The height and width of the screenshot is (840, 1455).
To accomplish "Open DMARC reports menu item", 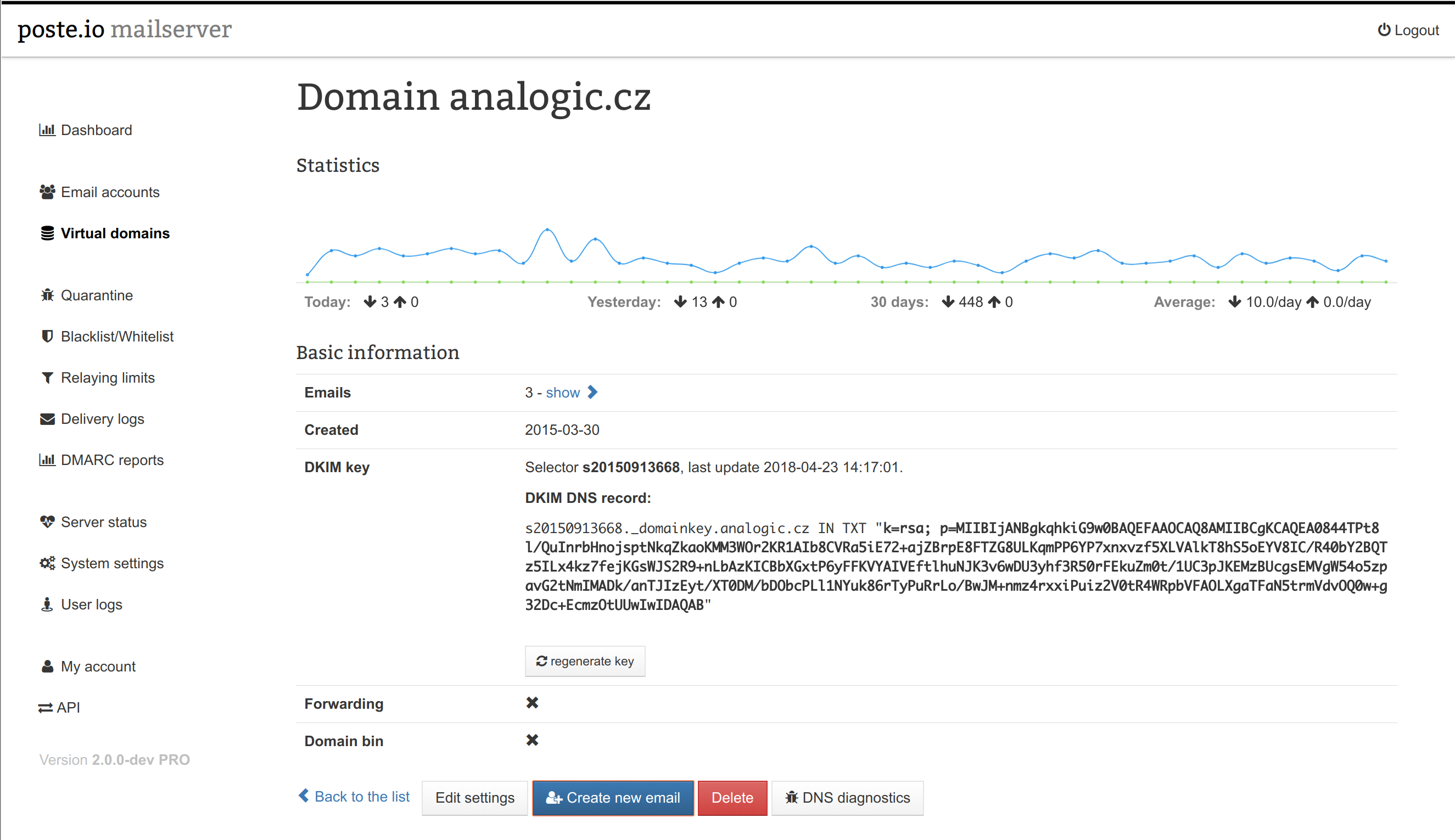I will tap(112, 461).
